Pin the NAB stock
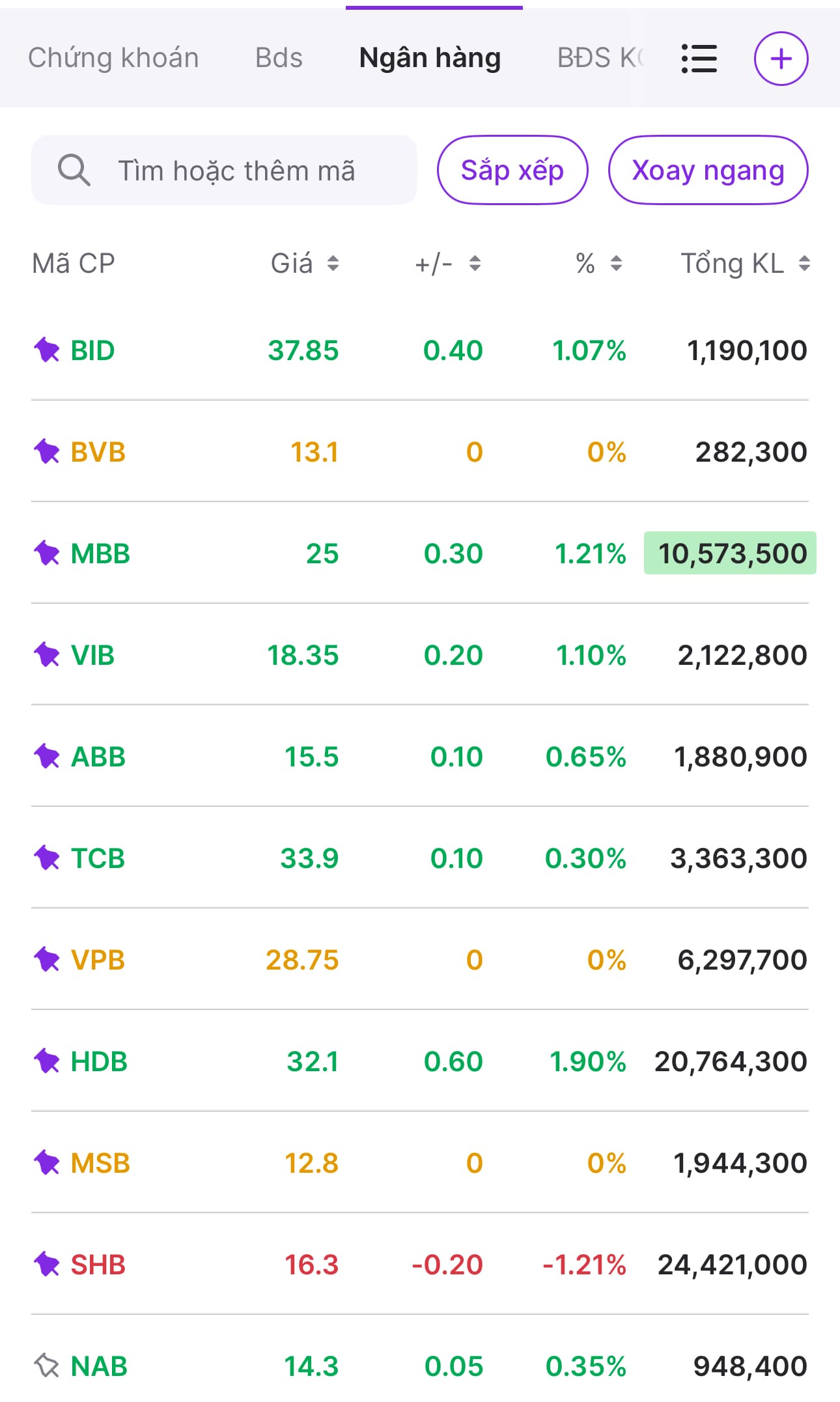This screenshot has width=840, height=1402. tap(47, 1366)
